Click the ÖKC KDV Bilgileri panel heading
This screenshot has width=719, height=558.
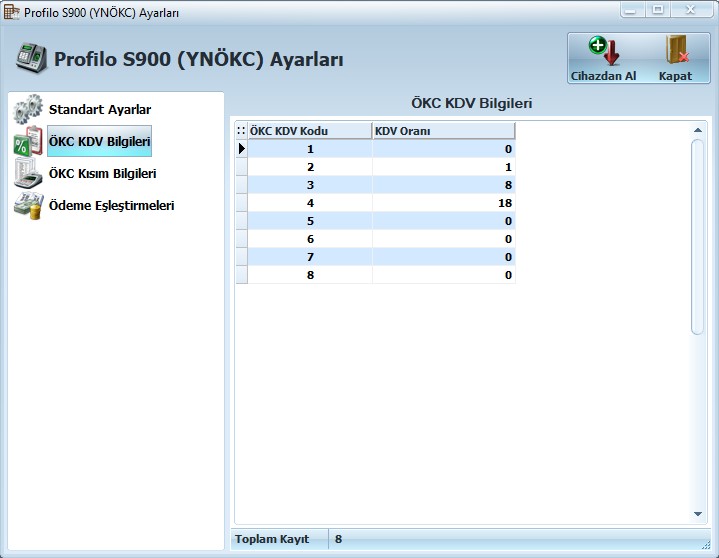(x=471, y=103)
